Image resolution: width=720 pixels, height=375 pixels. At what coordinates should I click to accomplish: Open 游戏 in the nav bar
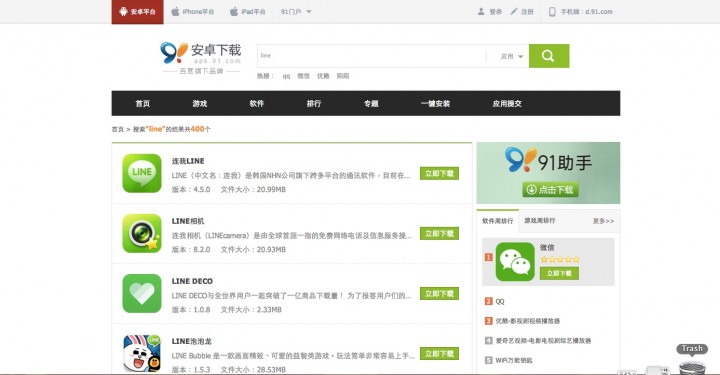click(x=200, y=103)
